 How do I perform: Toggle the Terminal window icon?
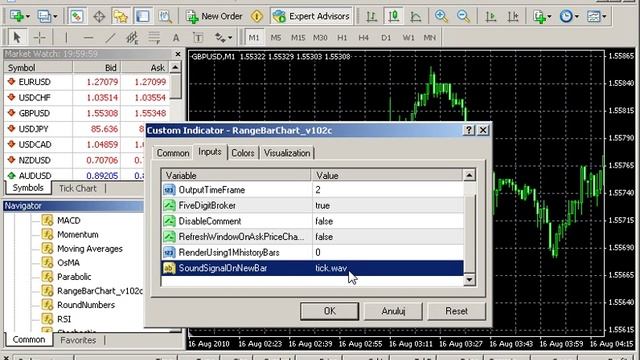[x=142, y=16]
